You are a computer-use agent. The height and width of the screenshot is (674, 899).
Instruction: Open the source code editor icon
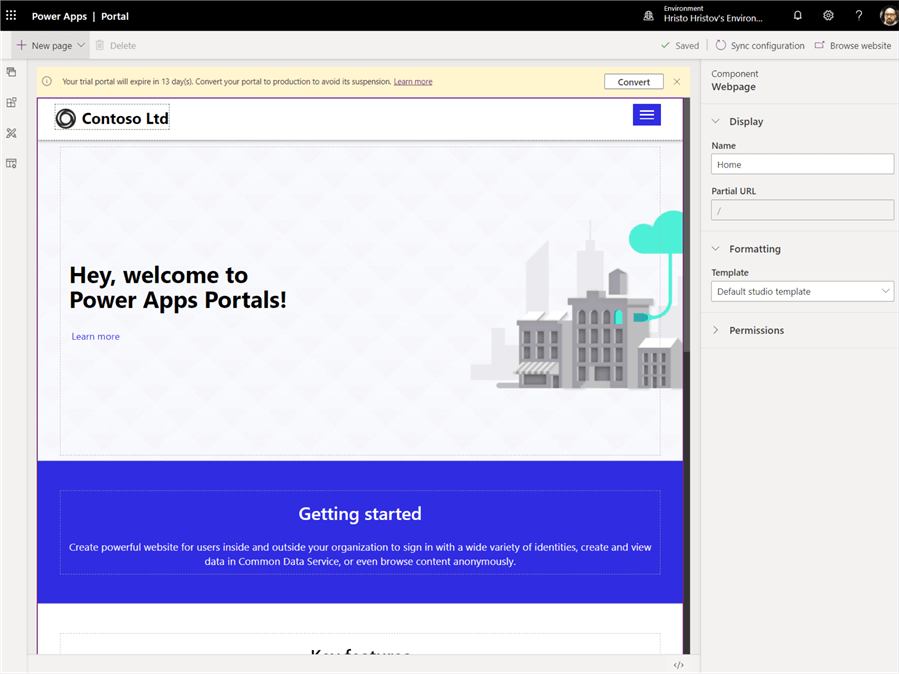[x=679, y=665]
